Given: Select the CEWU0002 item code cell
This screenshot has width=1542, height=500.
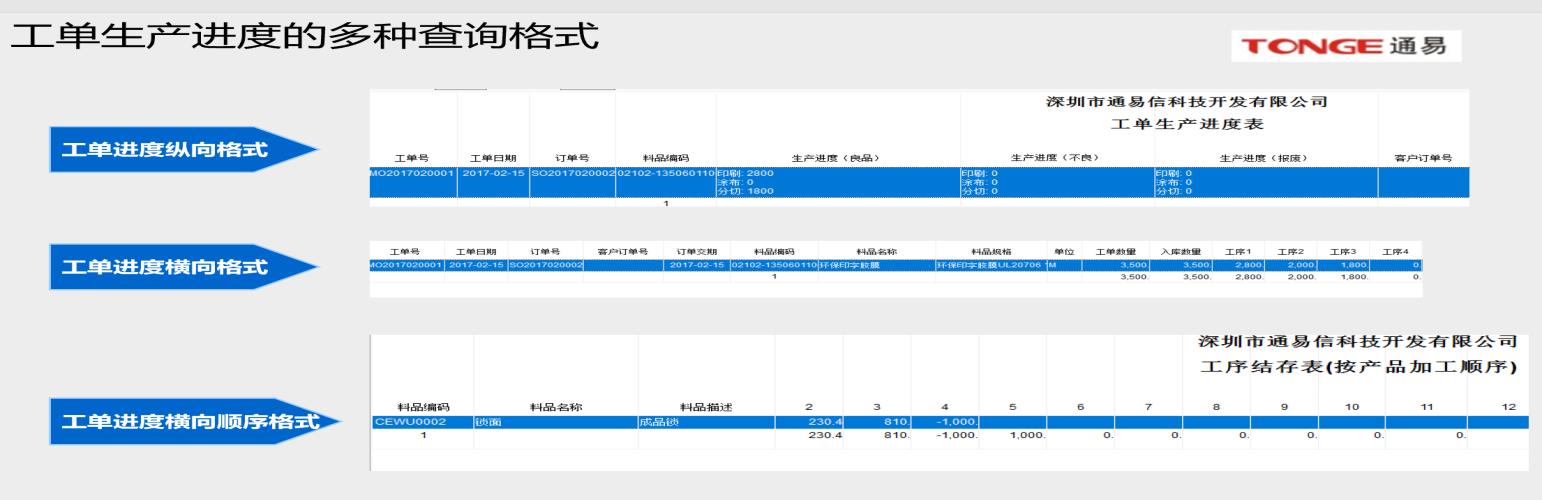Looking at the screenshot, I should 421,422.
